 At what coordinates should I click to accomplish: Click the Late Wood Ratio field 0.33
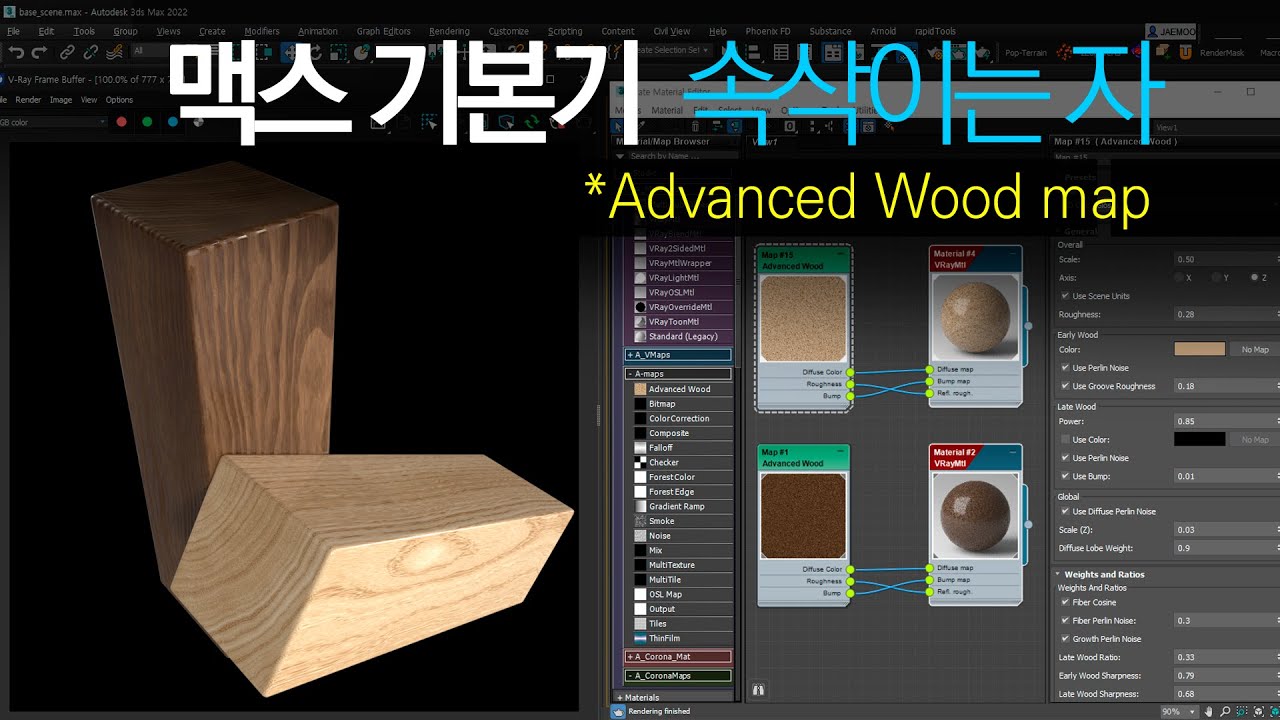point(1225,657)
